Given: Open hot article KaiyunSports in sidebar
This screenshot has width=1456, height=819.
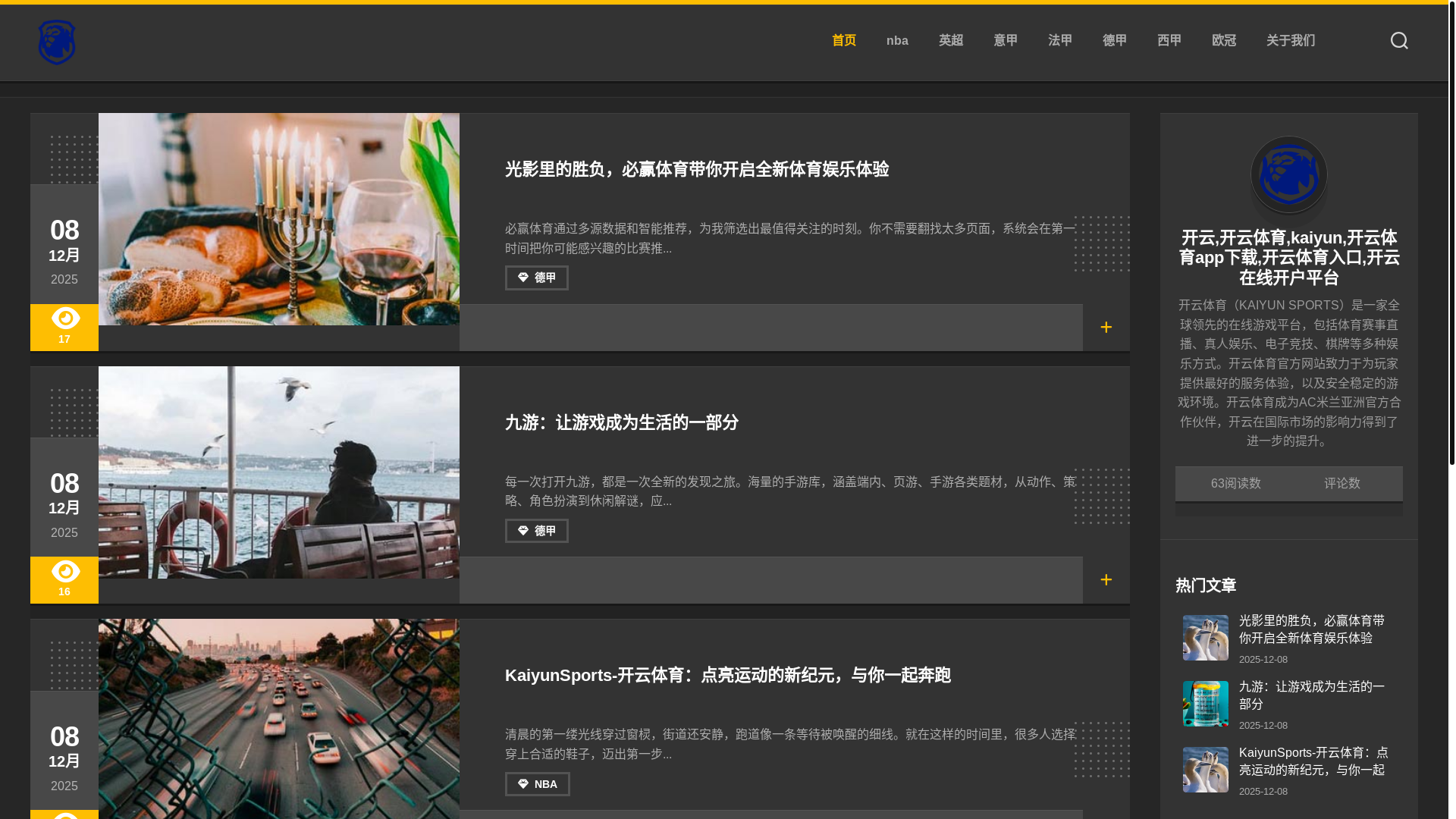Looking at the screenshot, I should [1313, 761].
